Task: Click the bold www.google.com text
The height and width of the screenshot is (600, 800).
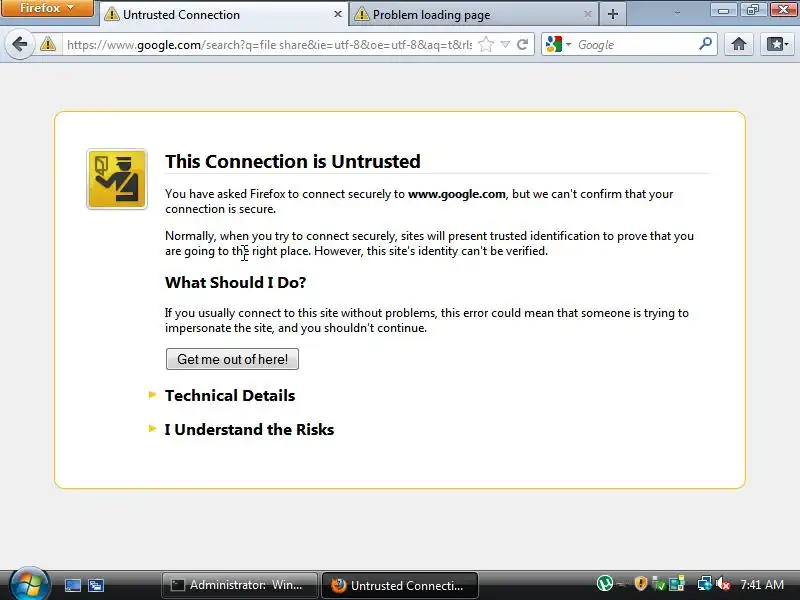Action: click(457, 194)
